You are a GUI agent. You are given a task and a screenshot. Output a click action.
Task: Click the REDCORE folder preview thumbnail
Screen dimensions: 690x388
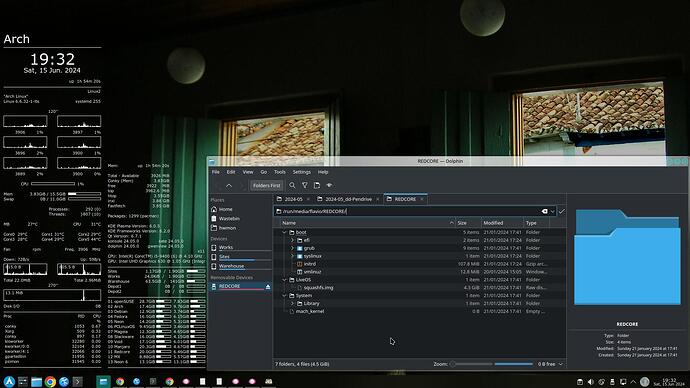[627, 257]
